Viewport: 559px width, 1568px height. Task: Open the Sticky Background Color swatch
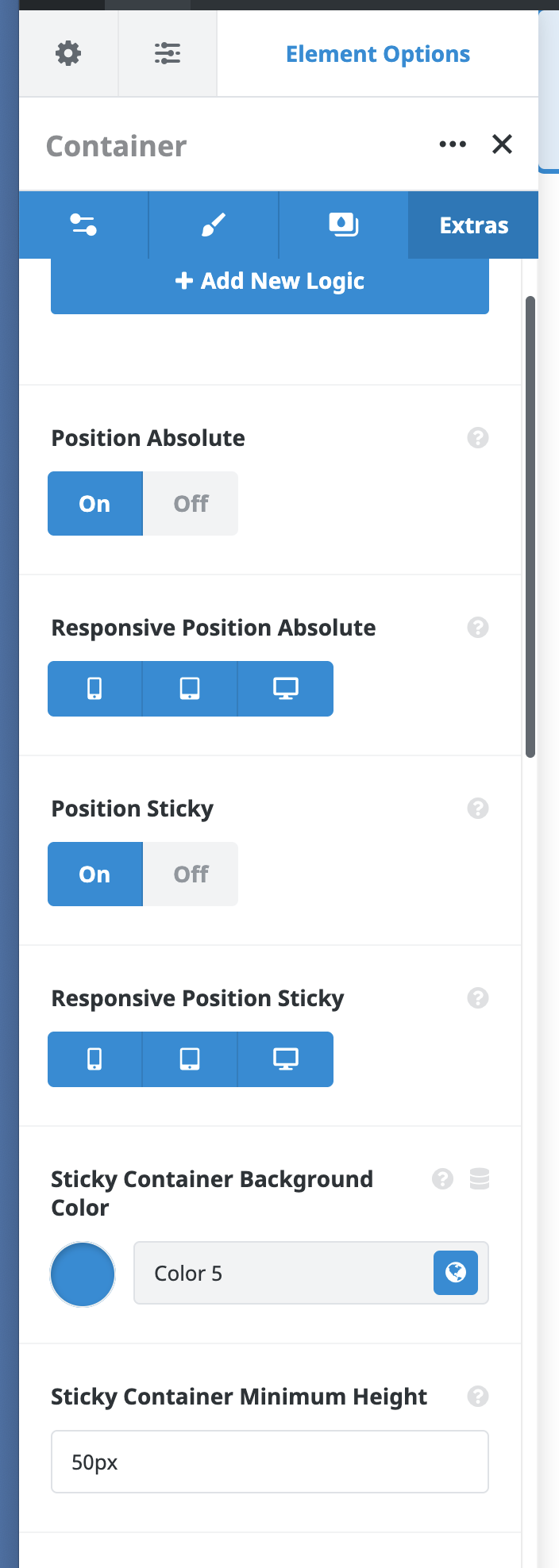pos(83,1274)
